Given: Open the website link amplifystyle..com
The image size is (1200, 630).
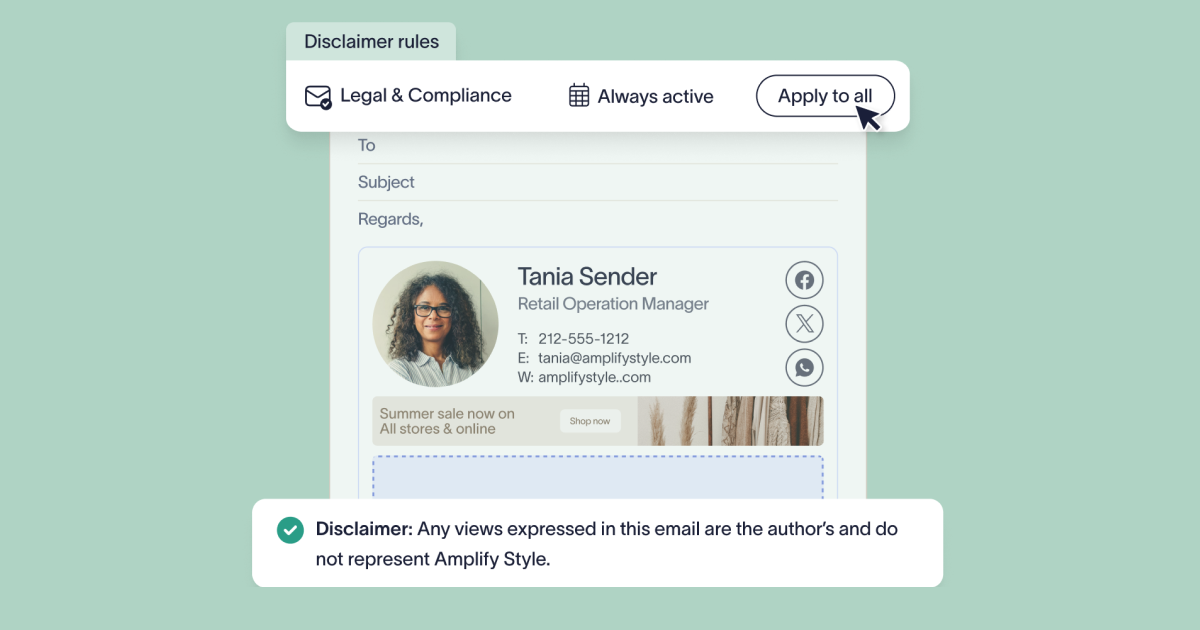Looking at the screenshot, I should pyautogui.click(x=594, y=377).
